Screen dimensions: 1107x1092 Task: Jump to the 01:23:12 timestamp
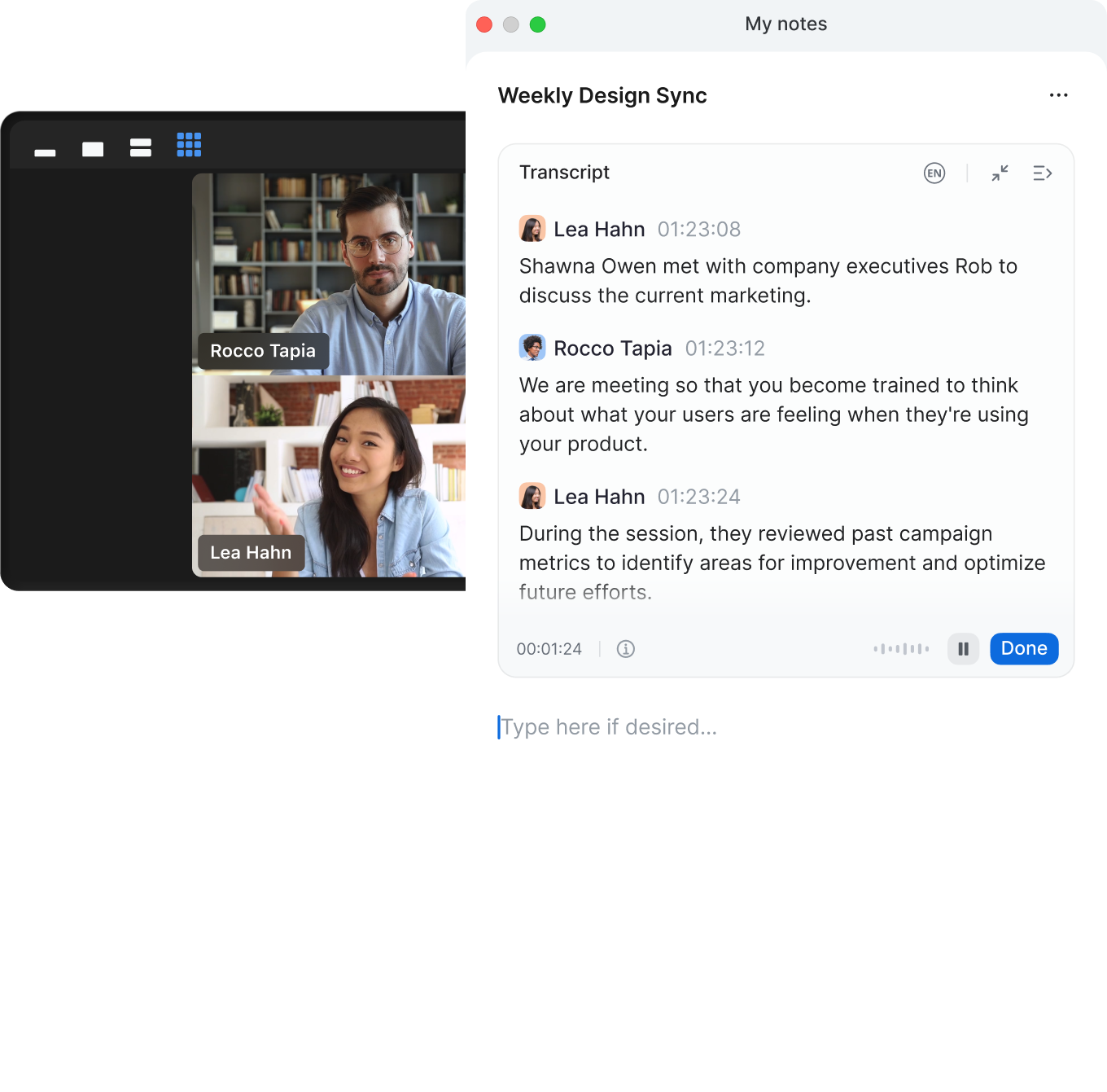[x=724, y=349]
